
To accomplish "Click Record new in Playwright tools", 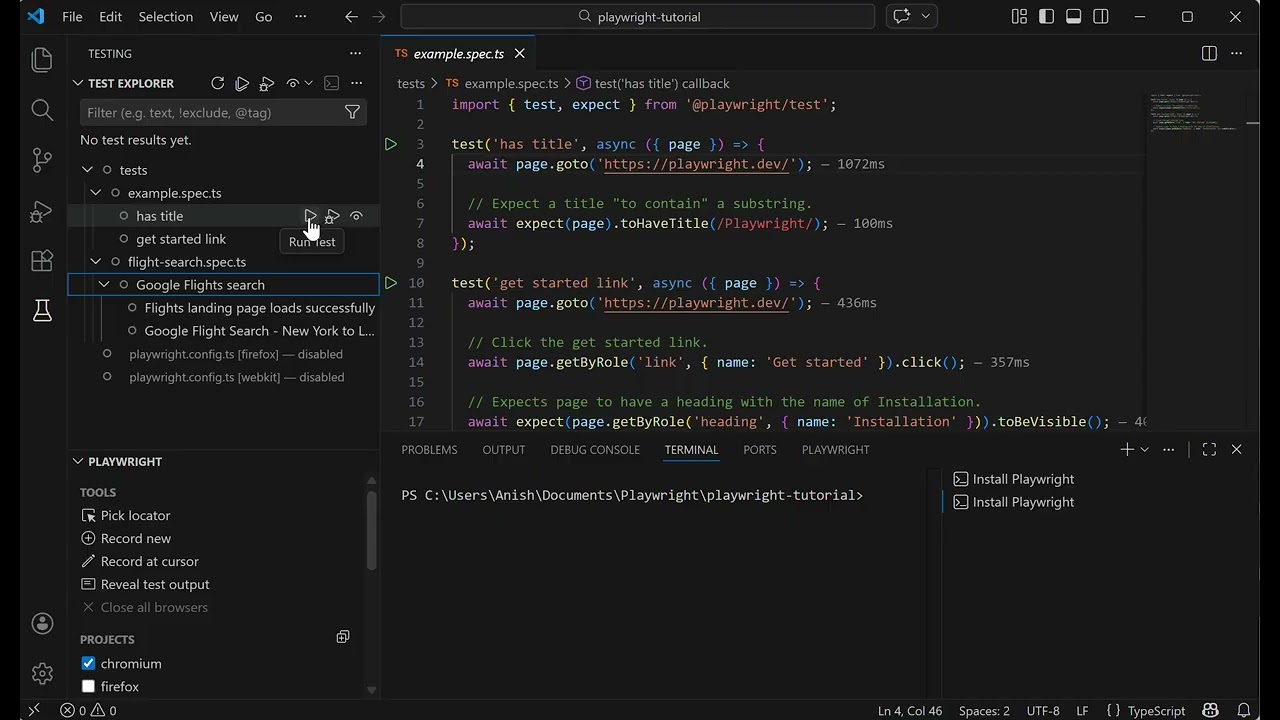I will point(125,539).
